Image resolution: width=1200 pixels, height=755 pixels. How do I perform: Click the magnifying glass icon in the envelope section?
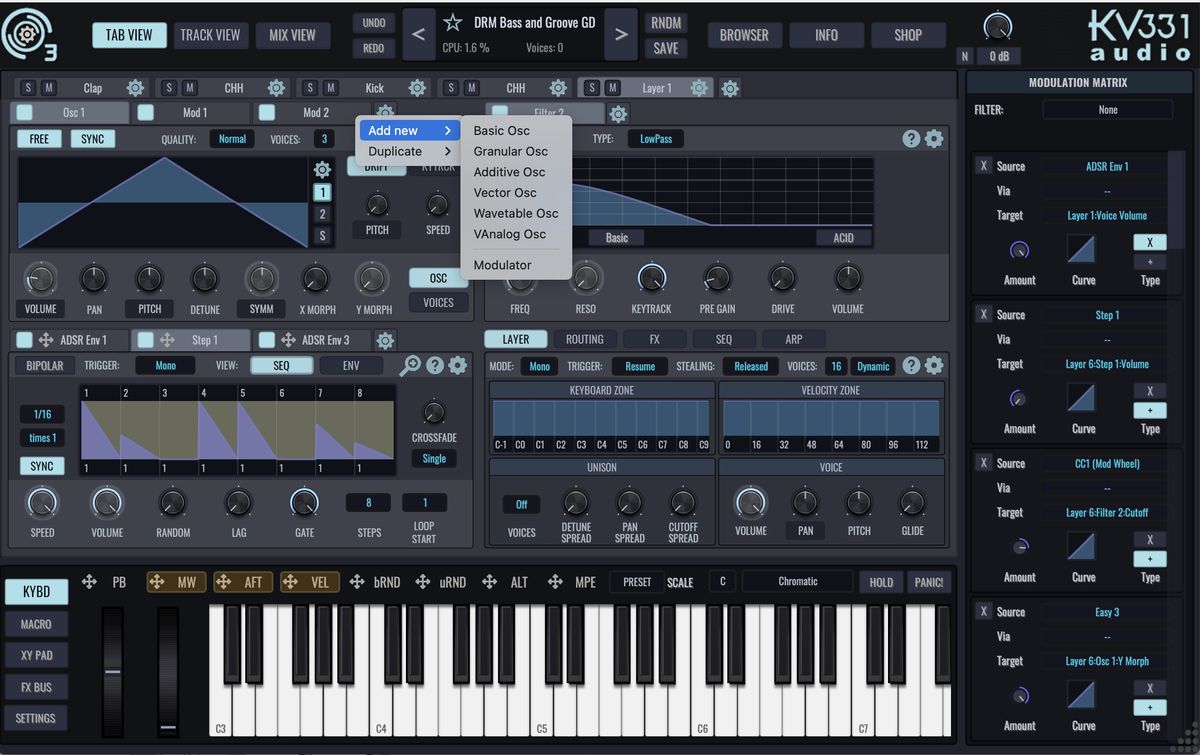(409, 366)
